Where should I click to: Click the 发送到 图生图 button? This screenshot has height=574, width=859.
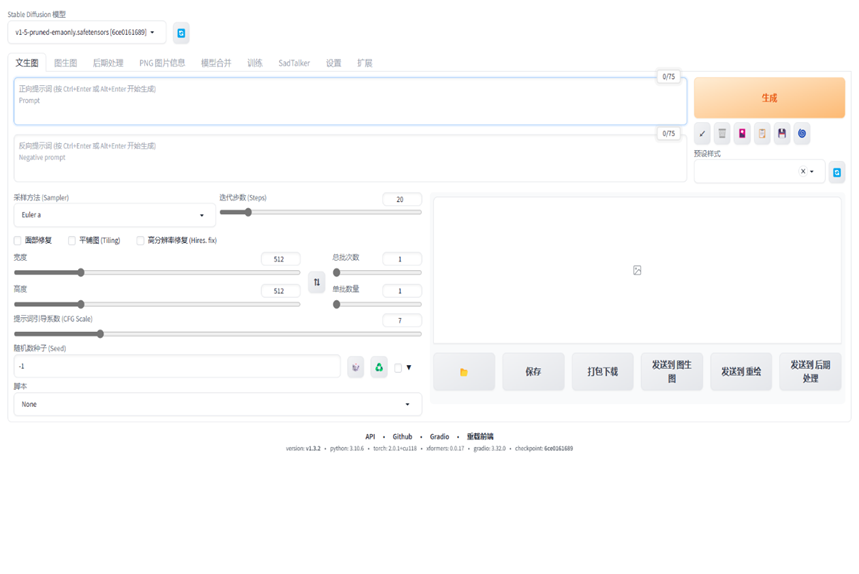[672, 372]
